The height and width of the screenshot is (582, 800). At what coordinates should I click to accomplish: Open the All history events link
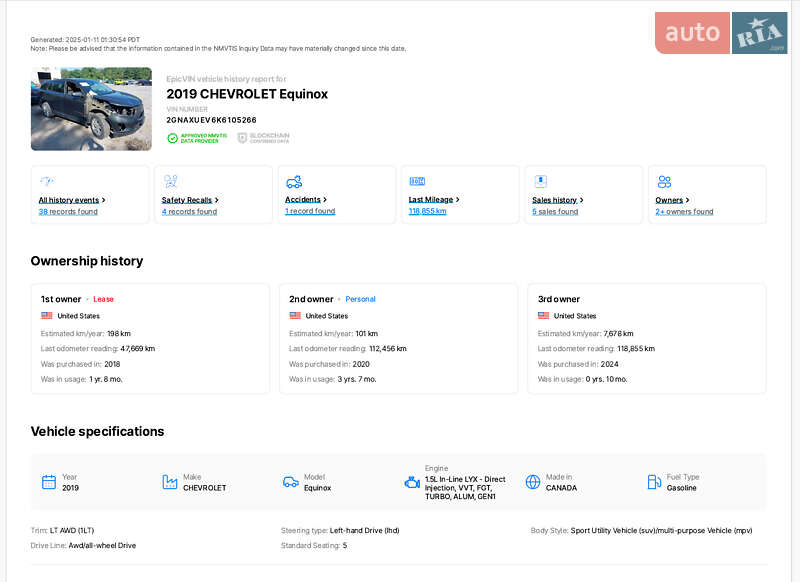[x=69, y=200]
